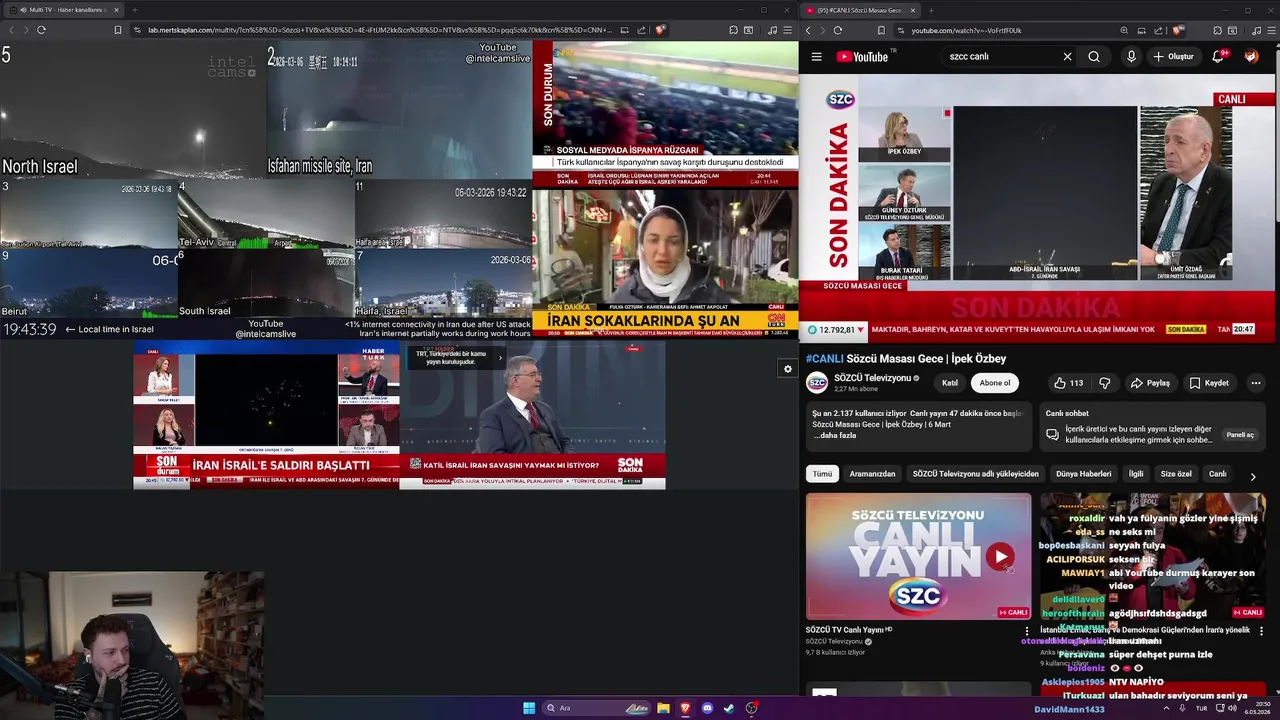Switch to the Sözcü Masası Gece browser tab
Screen dimensions: 1280x720
[858, 10]
